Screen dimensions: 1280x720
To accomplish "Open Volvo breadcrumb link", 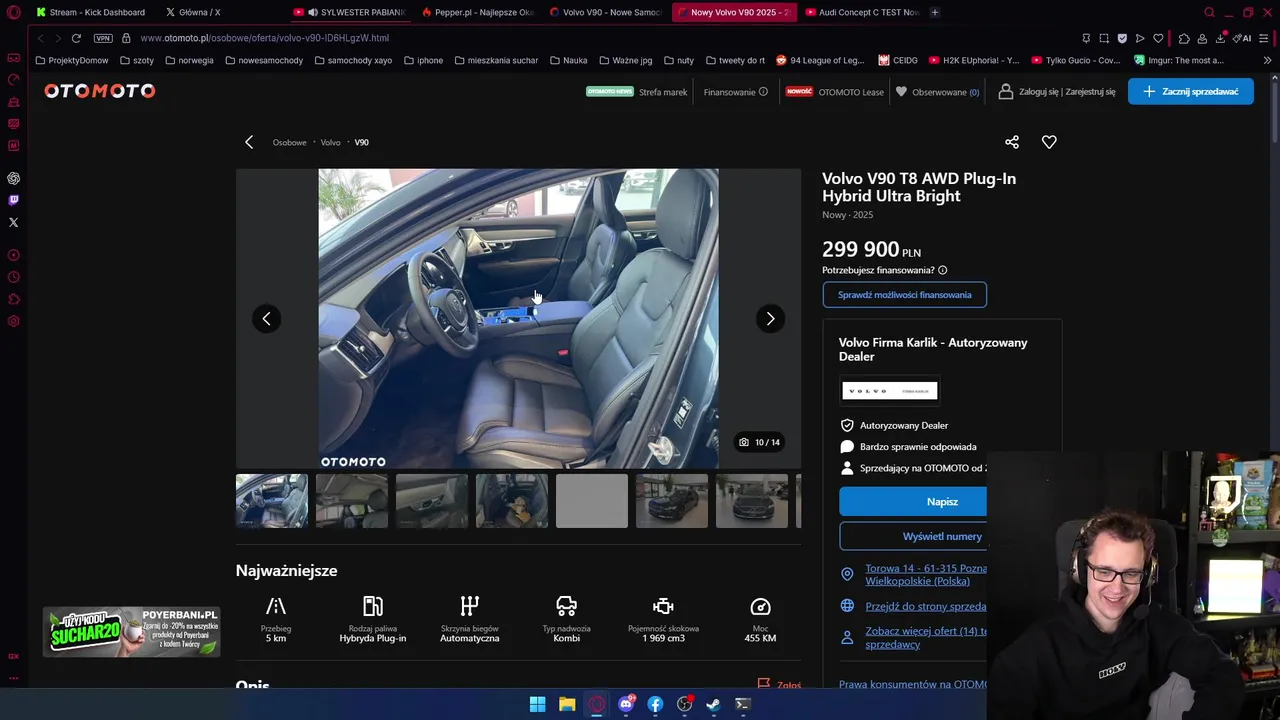I will point(330,143).
